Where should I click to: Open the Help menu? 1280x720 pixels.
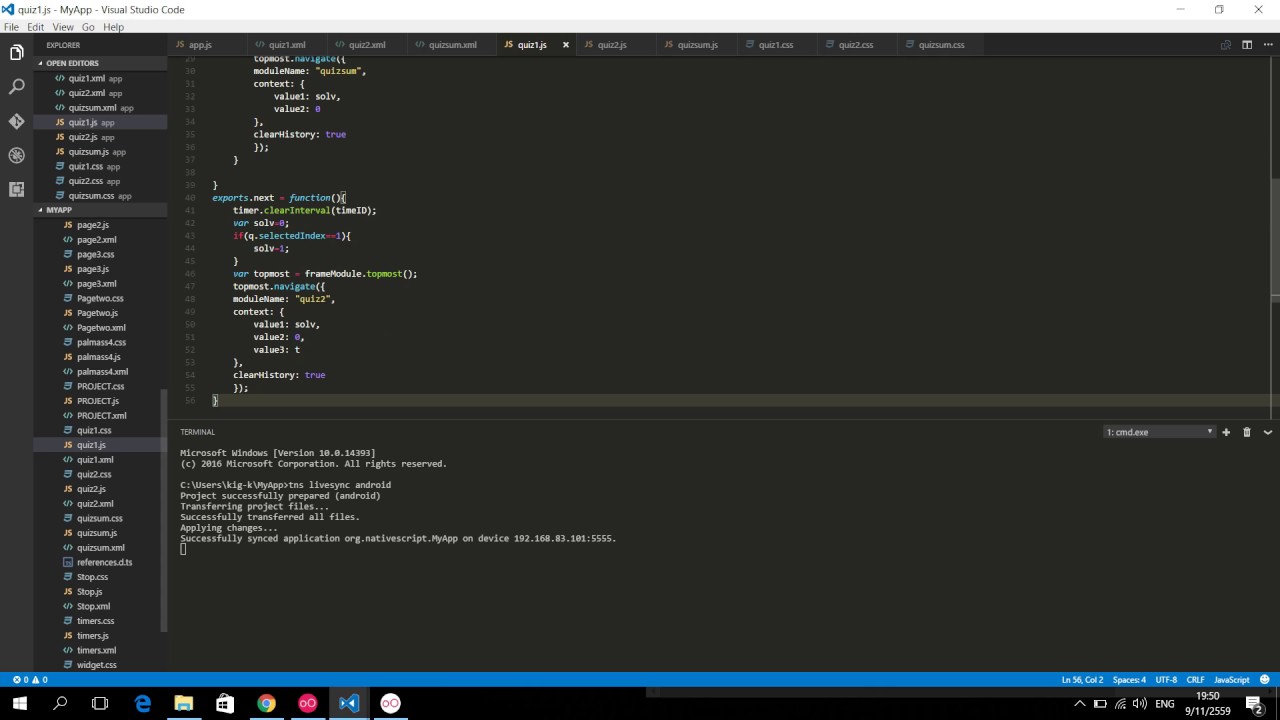pyautogui.click(x=113, y=27)
